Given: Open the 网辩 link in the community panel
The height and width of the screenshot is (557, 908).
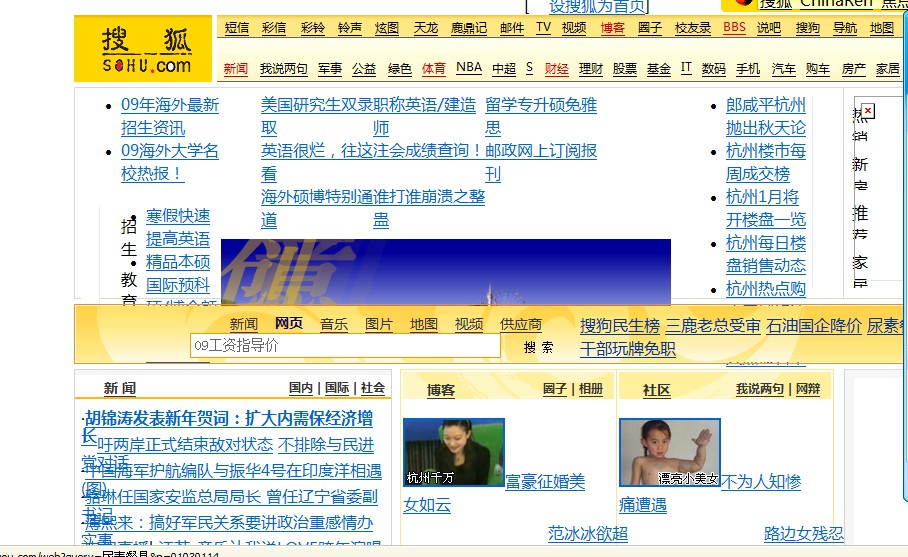Looking at the screenshot, I should tap(808, 389).
